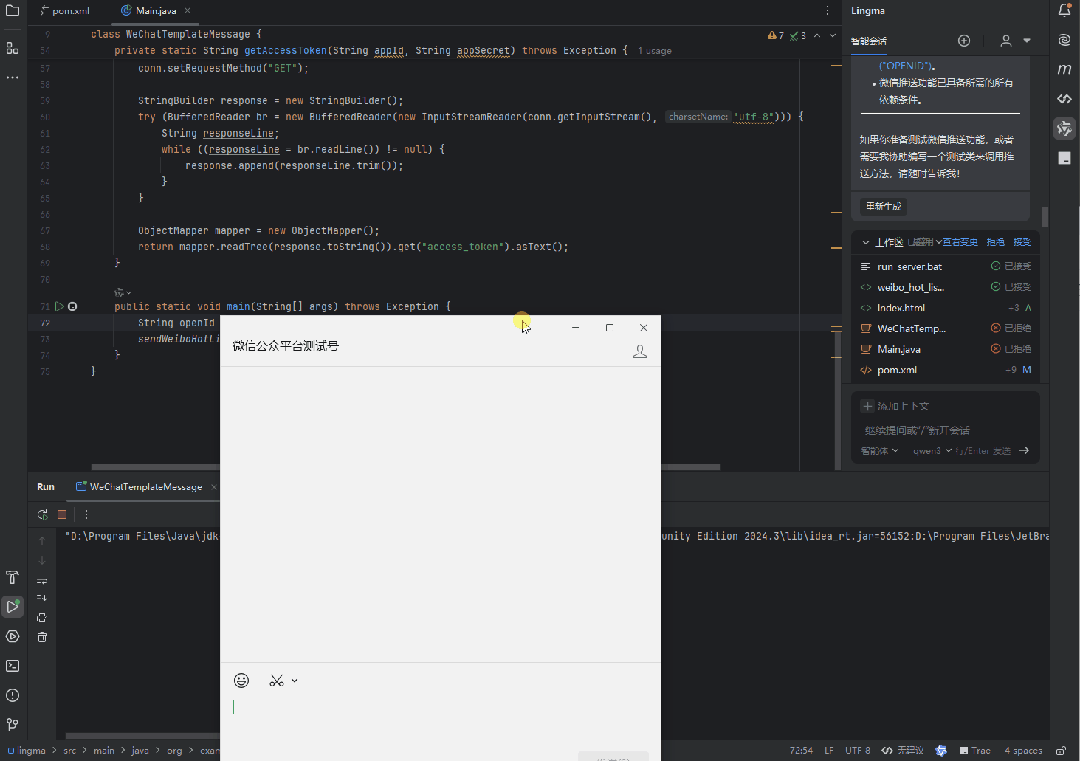
Task: Start a new Lingma chat with plus icon
Action: point(964,41)
